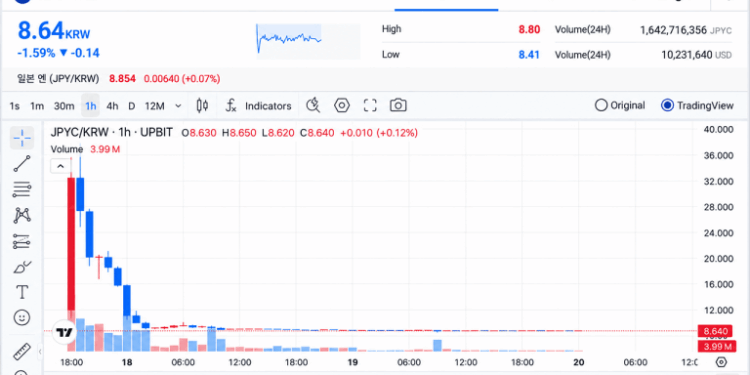Select the trend line drawing tool
The image size is (750, 375).
(22, 164)
